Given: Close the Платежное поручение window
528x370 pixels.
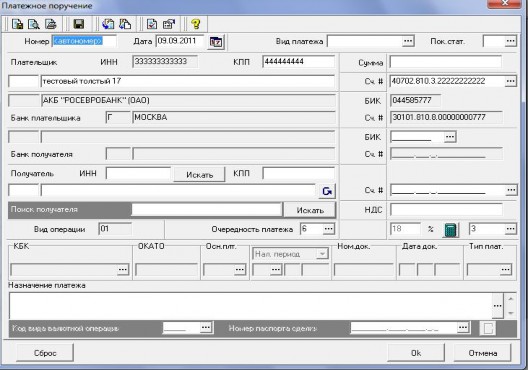Looking at the screenshot, I should 504,3.
